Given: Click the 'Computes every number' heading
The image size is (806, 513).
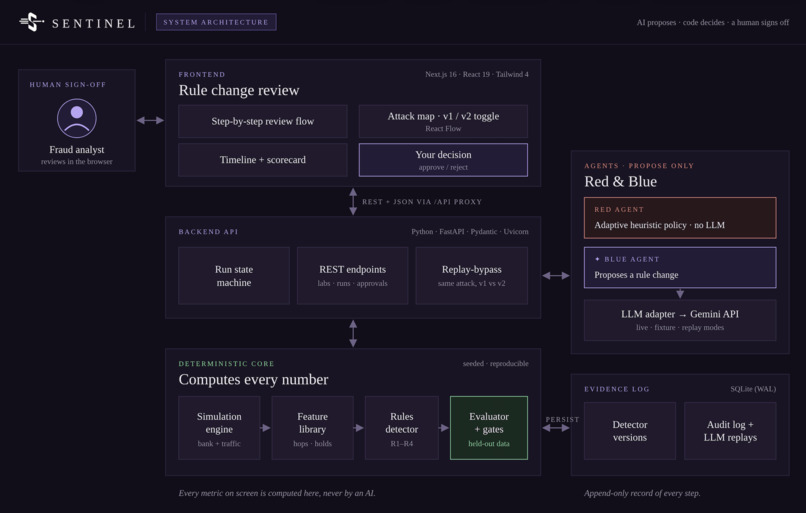Looking at the screenshot, I should [253, 379].
